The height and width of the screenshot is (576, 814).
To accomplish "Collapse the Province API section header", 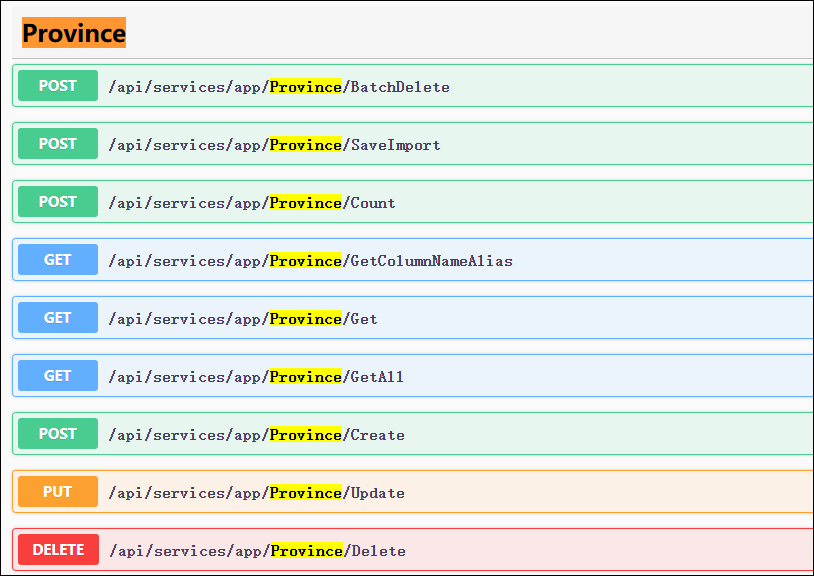I will (74, 33).
